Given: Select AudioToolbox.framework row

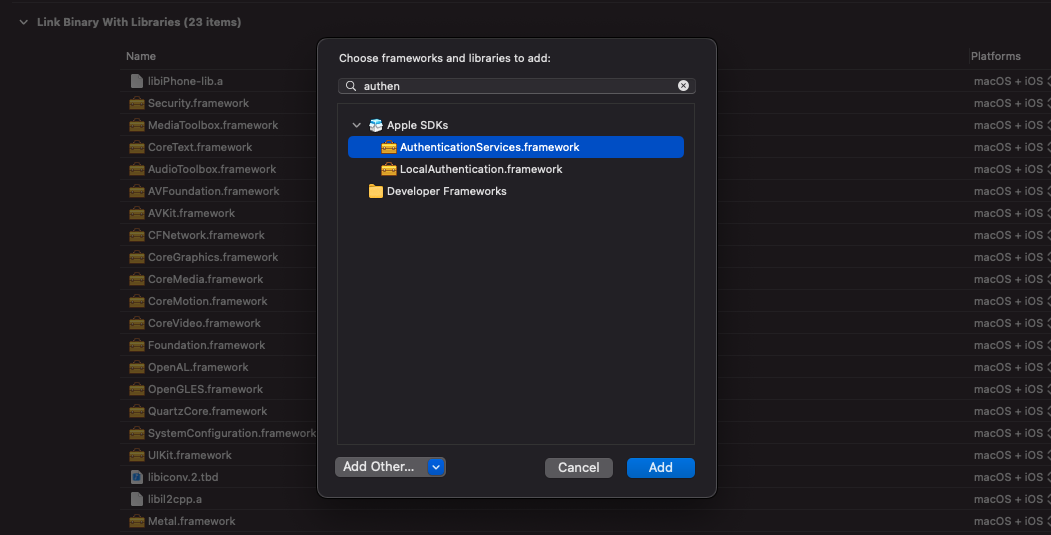Looking at the screenshot, I should tap(212, 169).
